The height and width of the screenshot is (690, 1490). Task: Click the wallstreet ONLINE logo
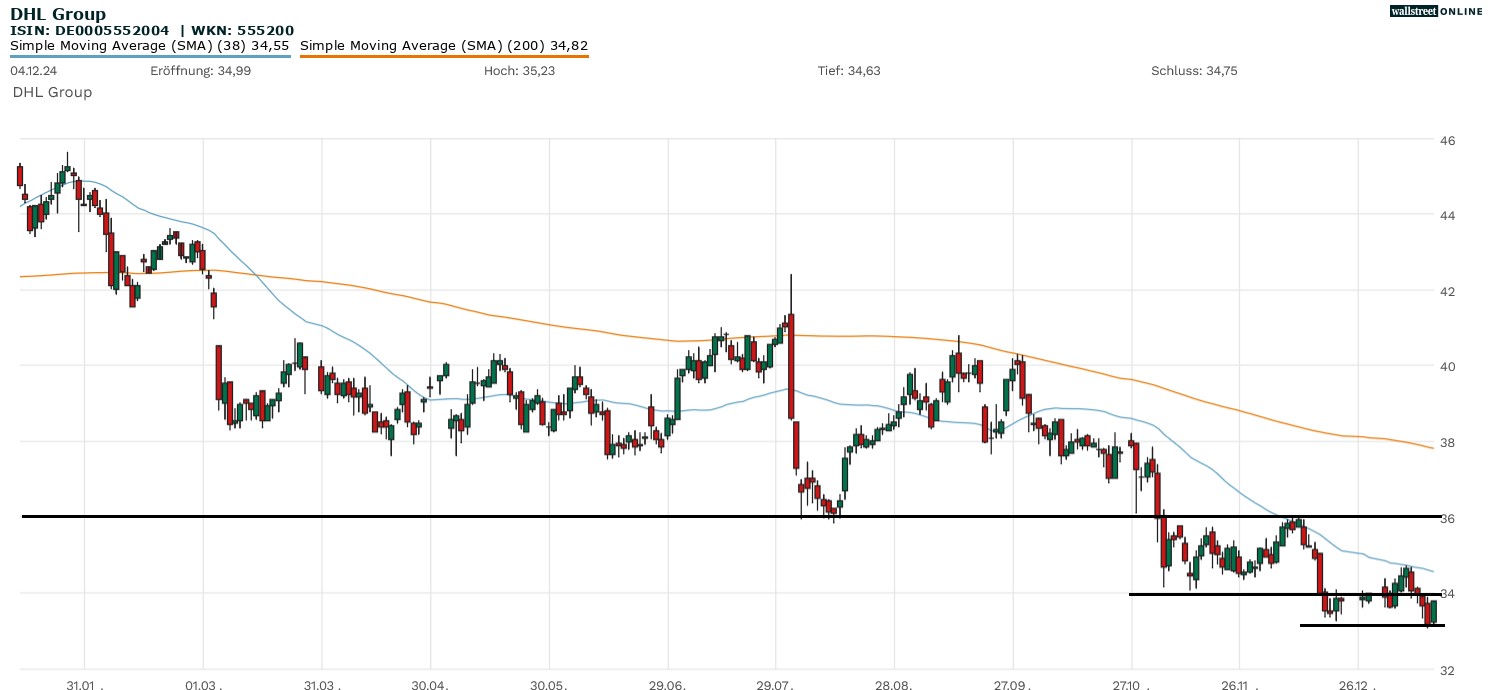[1436, 11]
